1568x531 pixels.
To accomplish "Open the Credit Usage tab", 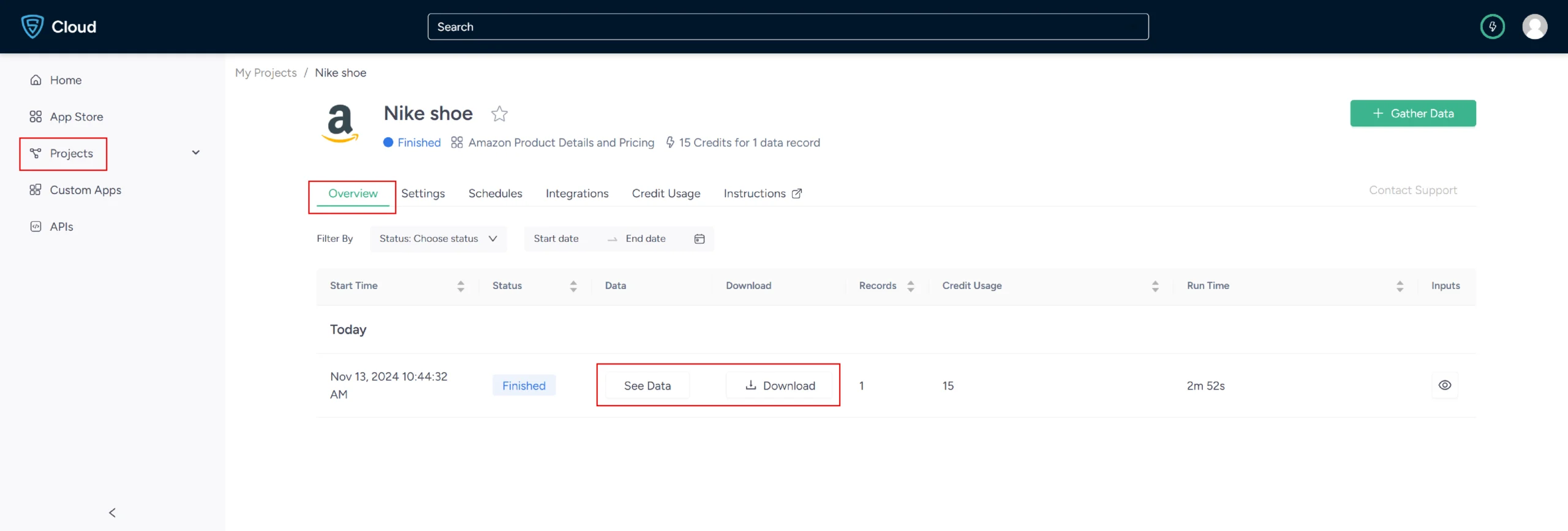I will coord(666,194).
